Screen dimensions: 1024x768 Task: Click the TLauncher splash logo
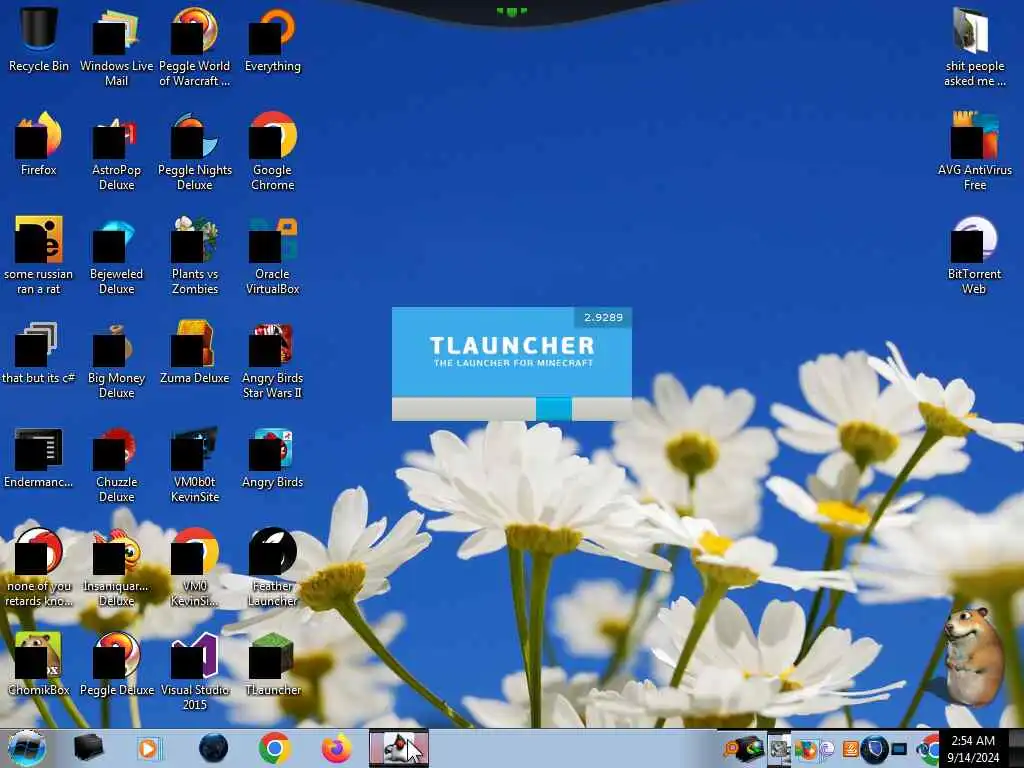pos(513,351)
